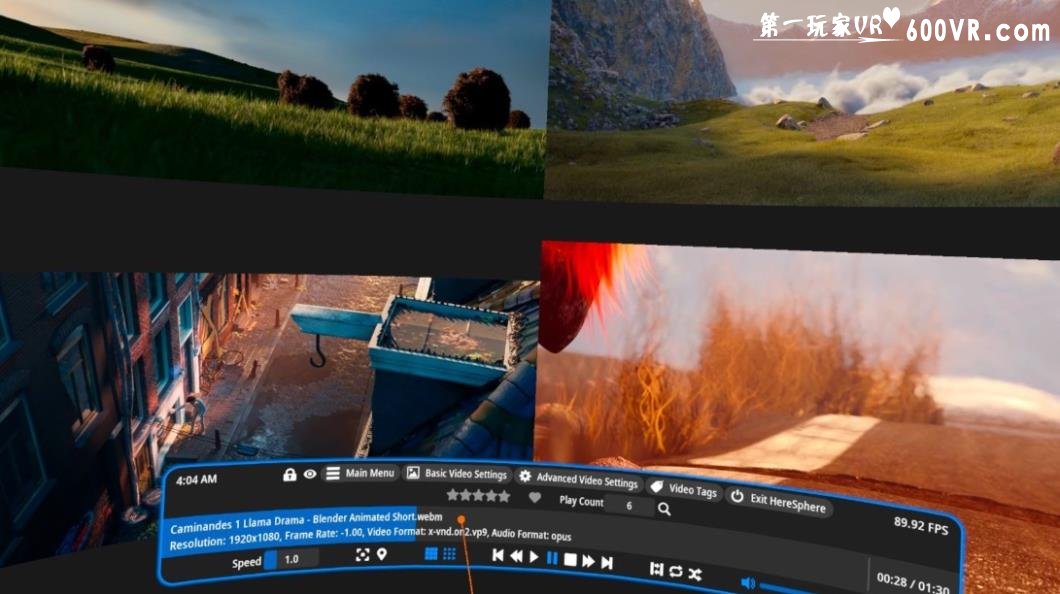Stop the video playback

click(570, 560)
